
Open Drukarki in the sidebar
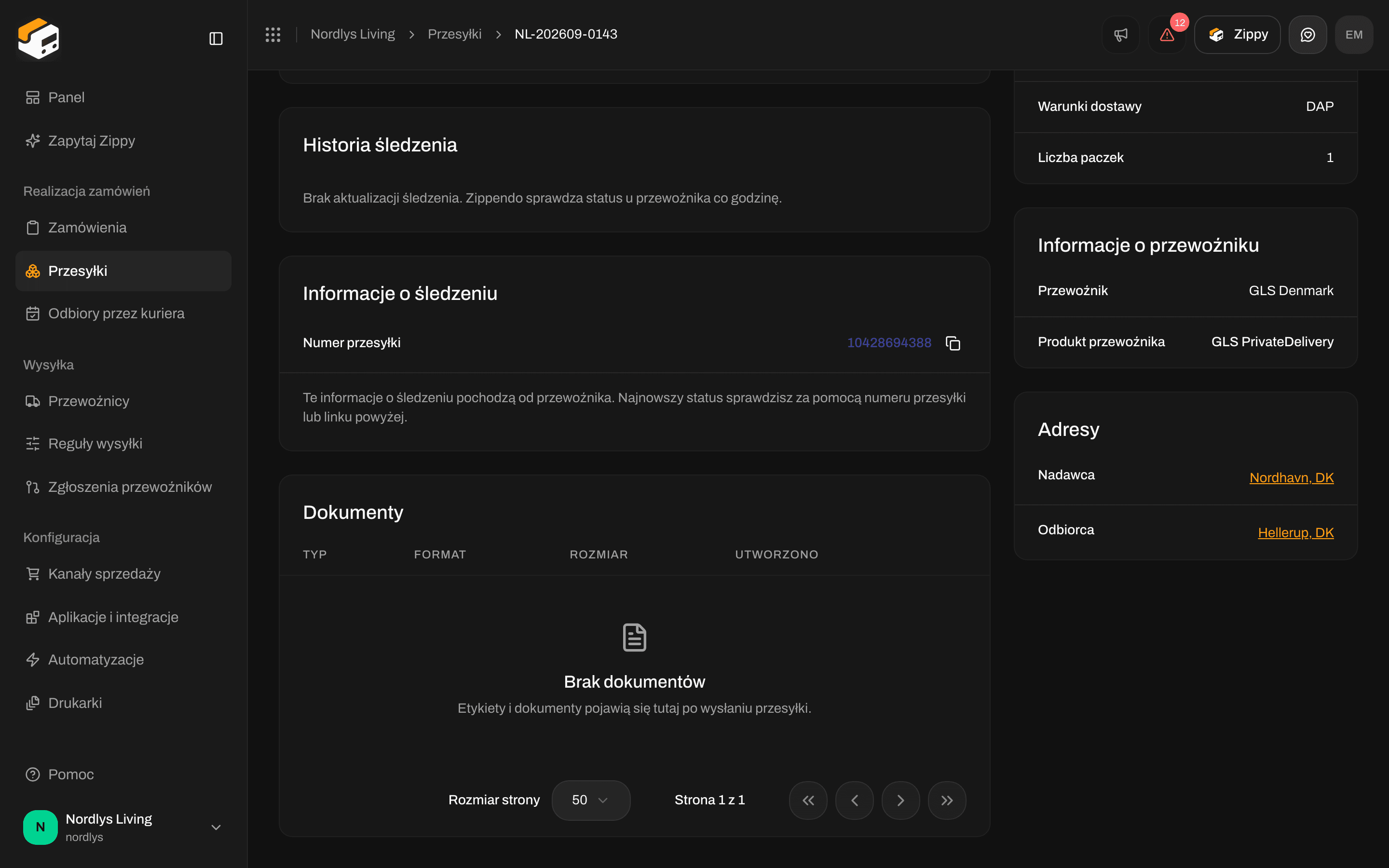(x=123, y=703)
